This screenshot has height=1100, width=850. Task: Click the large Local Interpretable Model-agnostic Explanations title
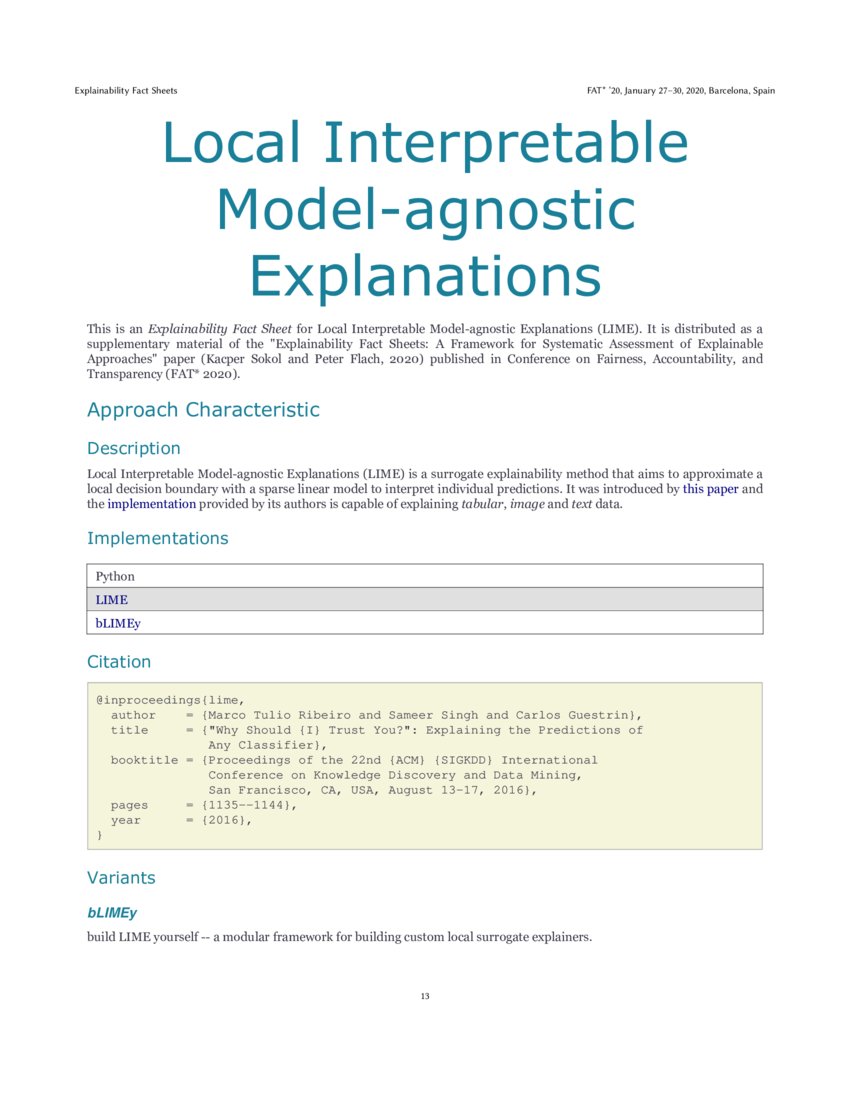tap(425, 210)
